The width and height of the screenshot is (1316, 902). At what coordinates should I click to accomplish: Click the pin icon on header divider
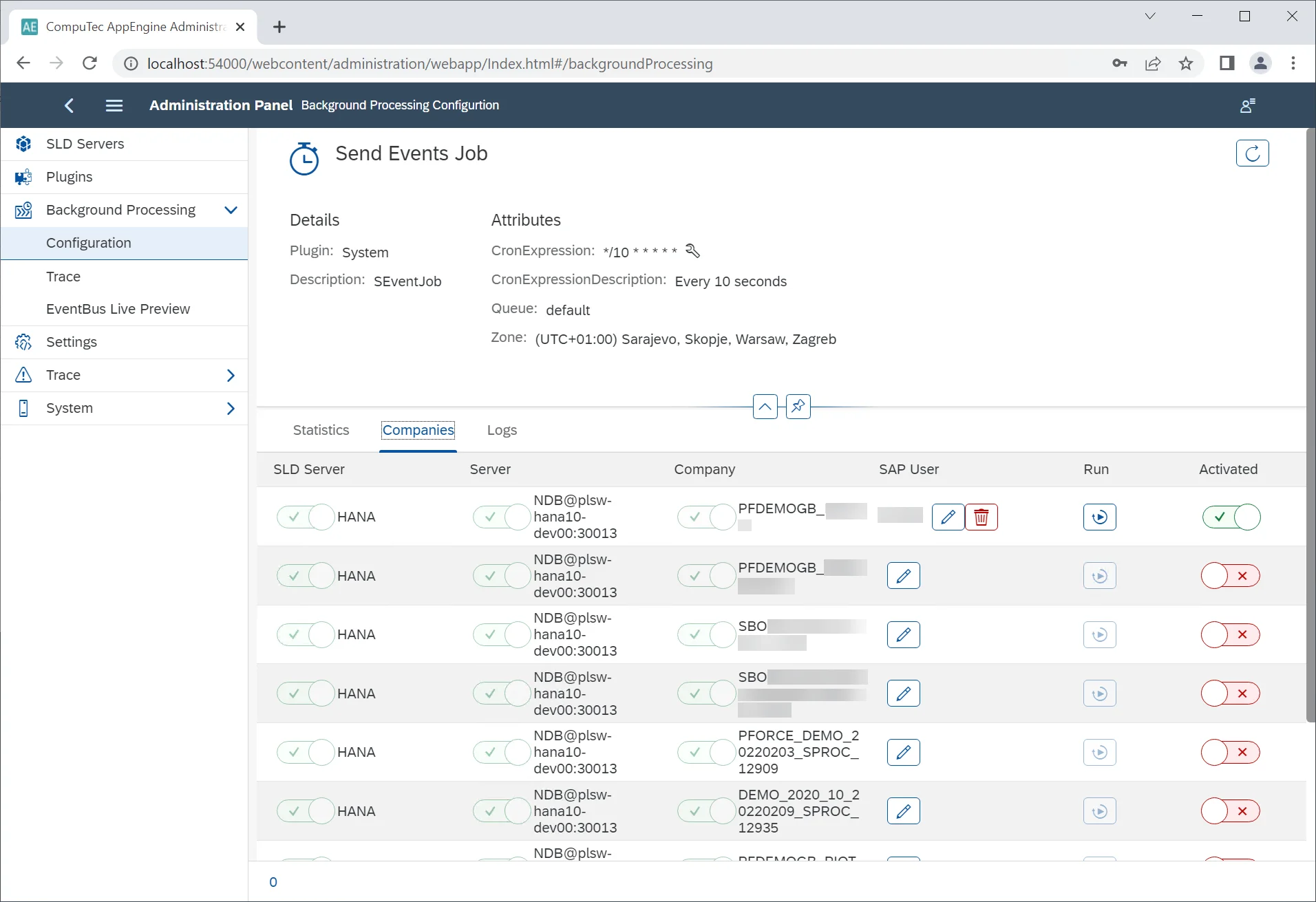(x=798, y=407)
